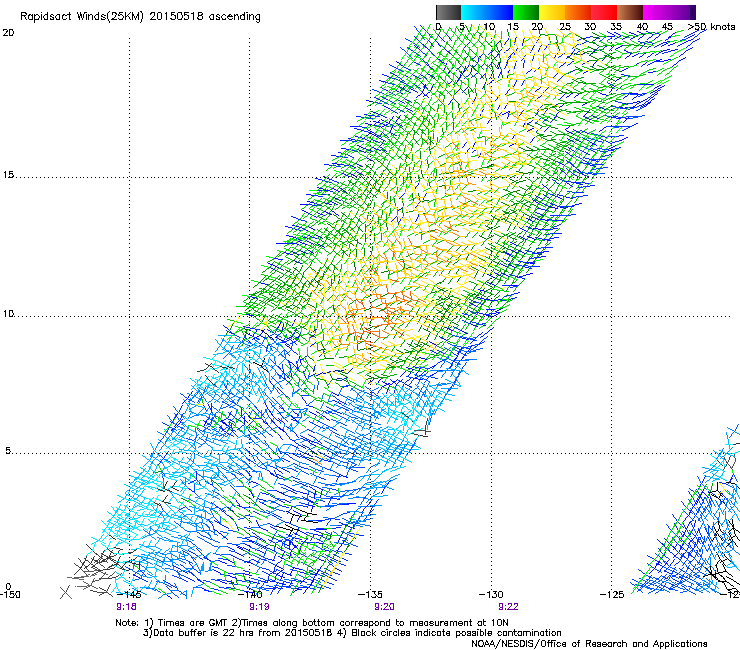The image size is (740, 650).
Task: Click the date text 20150518 ascending
Action: (x=205, y=17)
